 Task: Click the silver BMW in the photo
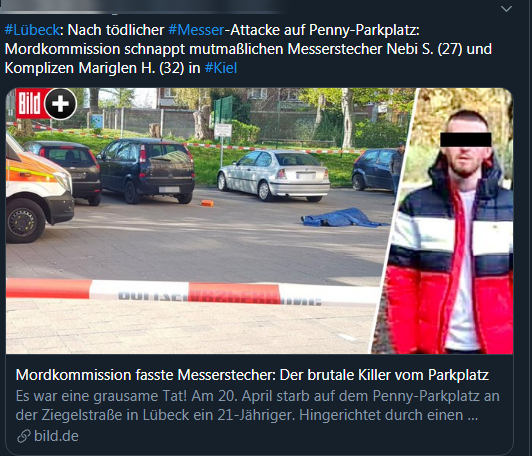coord(273,175)
